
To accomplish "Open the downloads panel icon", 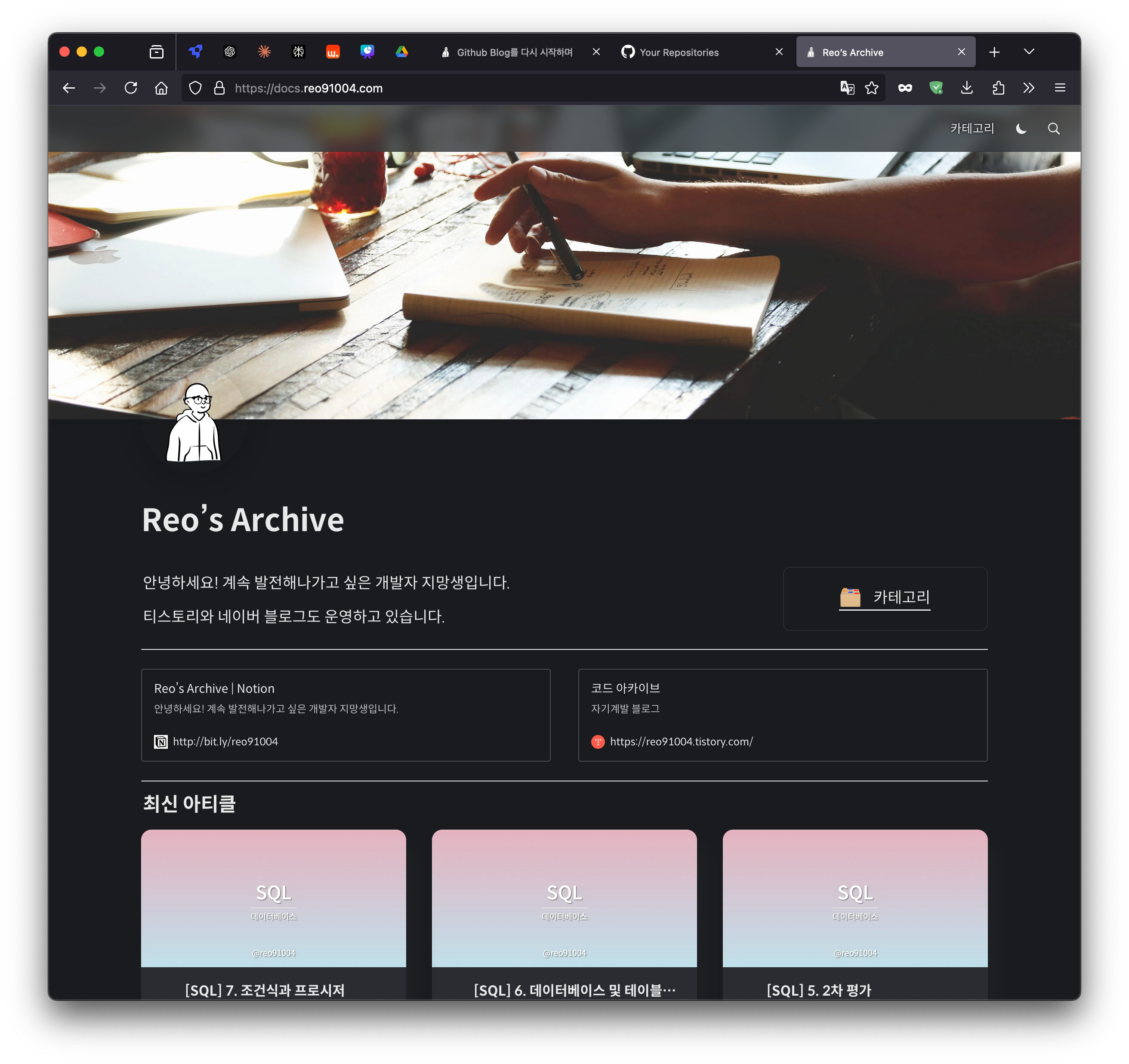I will pos(967,88).
